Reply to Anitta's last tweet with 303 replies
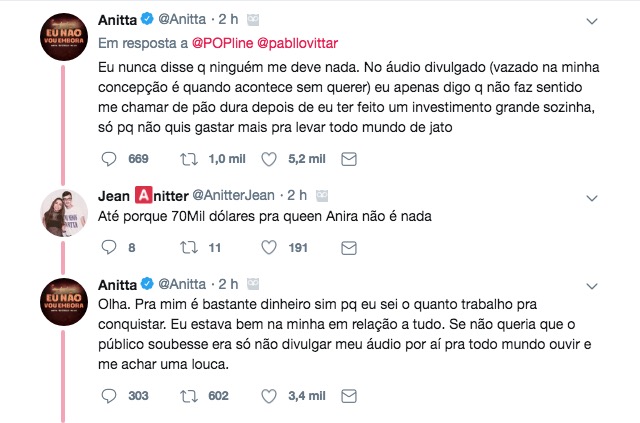This screenshot has width=640, height=423. [110, 396]
